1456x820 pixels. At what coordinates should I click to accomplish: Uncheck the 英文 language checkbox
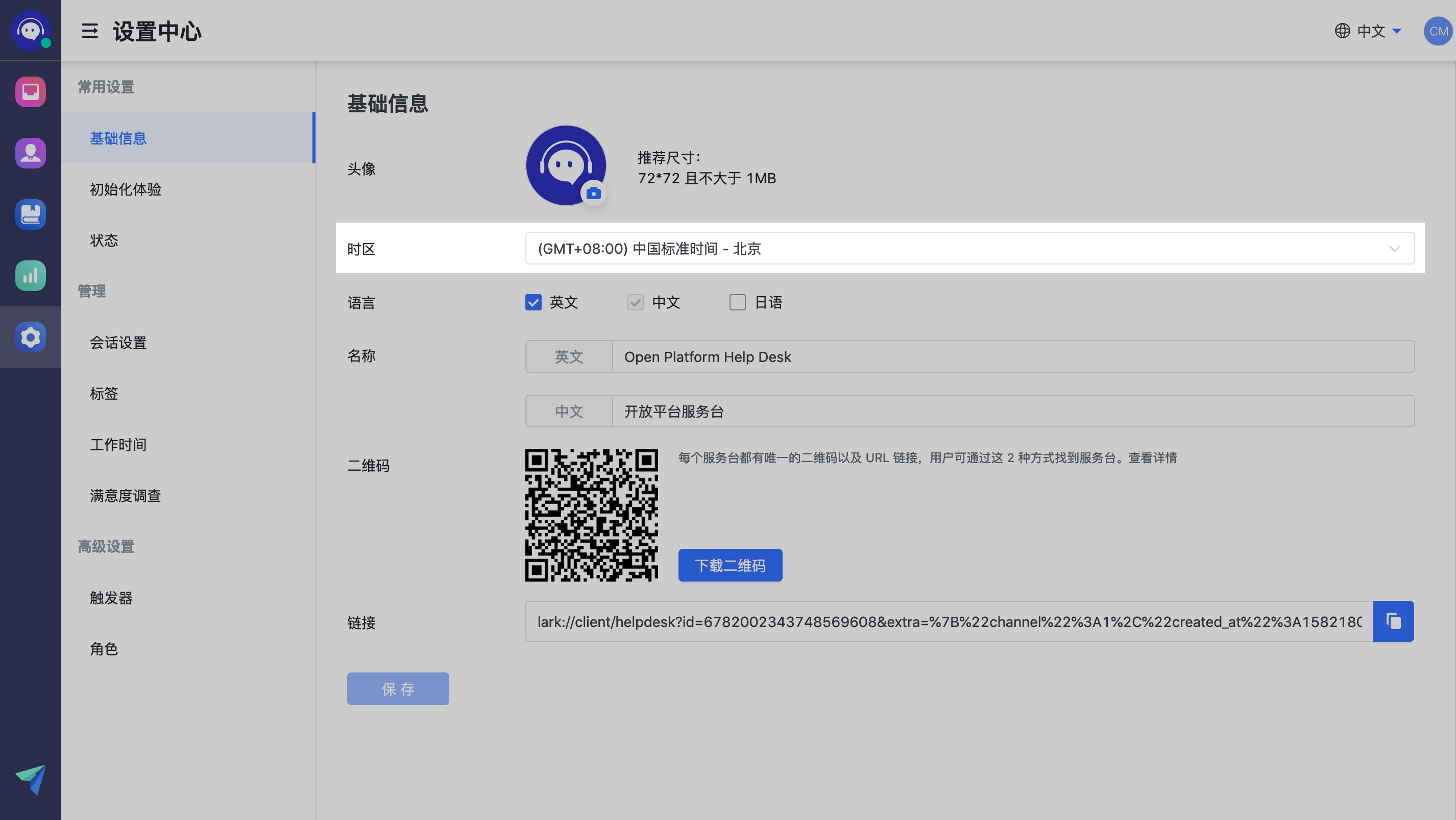tap(533, 302)
